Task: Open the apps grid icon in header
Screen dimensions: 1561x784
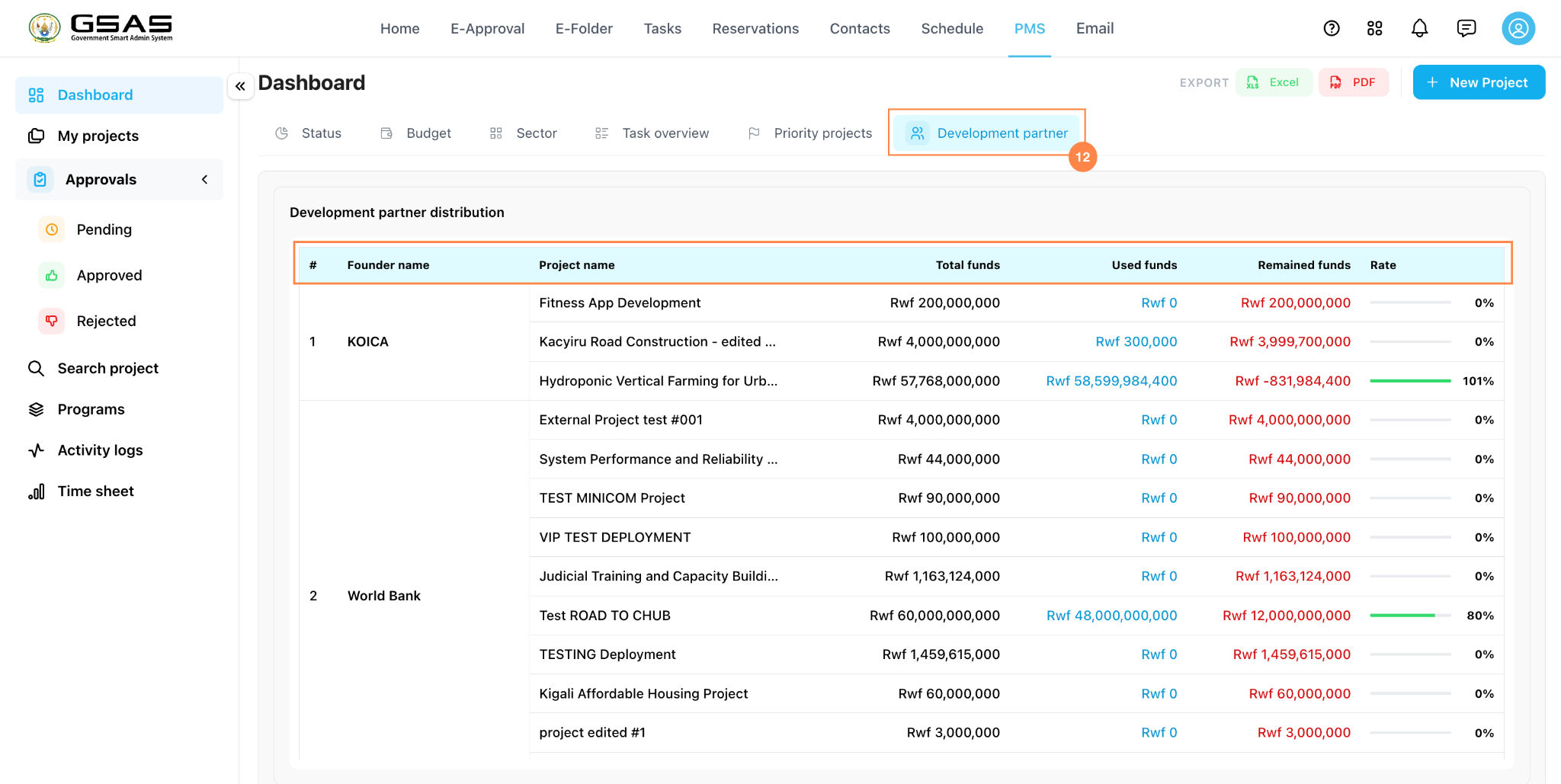Action: tap(1375, 28)
